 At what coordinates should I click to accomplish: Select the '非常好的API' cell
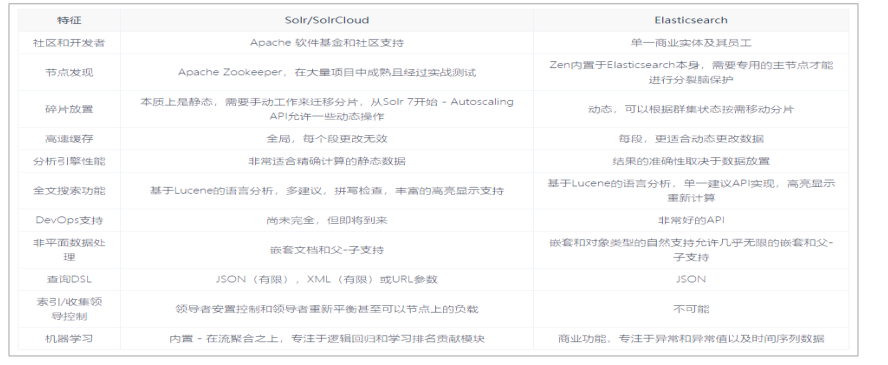[691, 220]
